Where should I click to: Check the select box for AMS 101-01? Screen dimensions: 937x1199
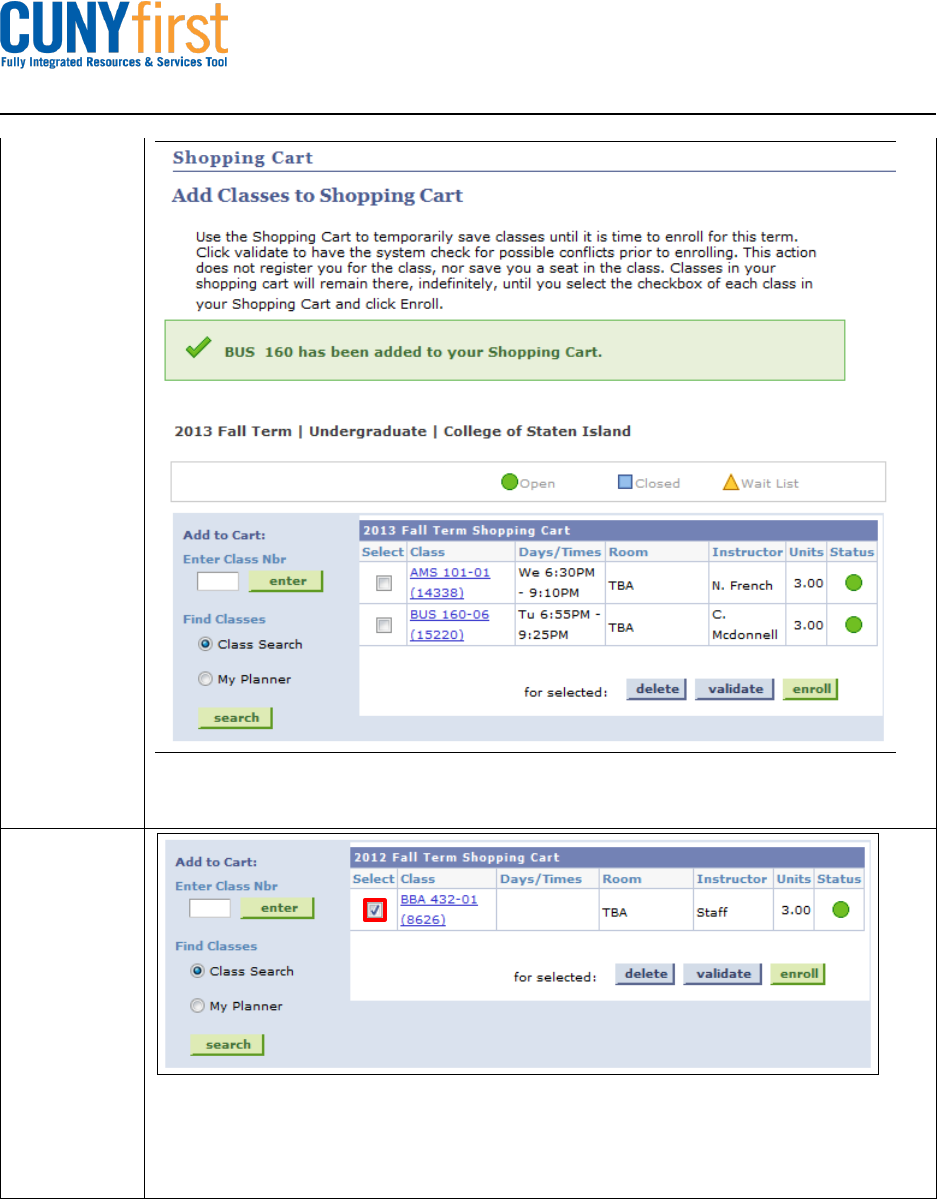pos(384,584)
